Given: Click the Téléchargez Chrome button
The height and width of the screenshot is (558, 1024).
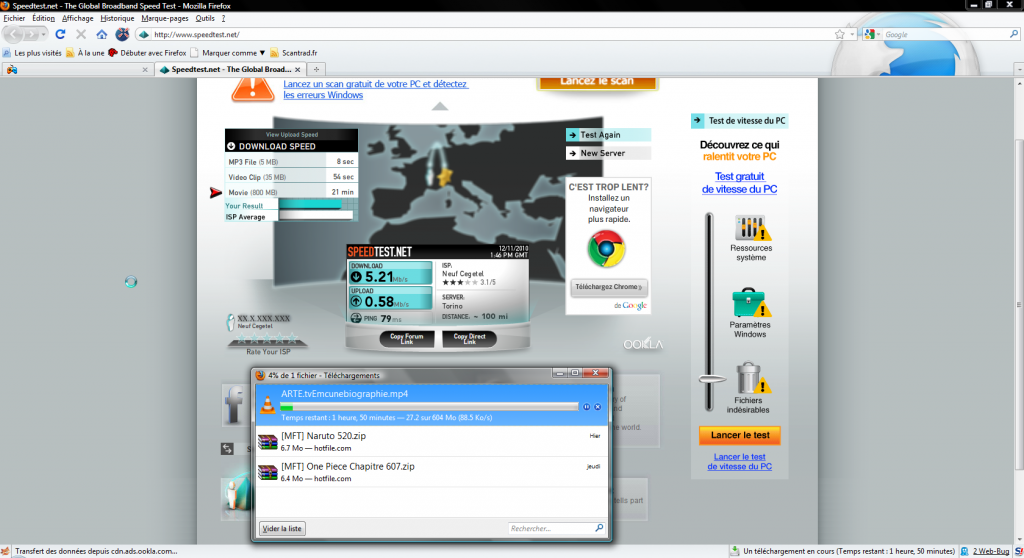Looking at the screenshot, I should [609, 287].
